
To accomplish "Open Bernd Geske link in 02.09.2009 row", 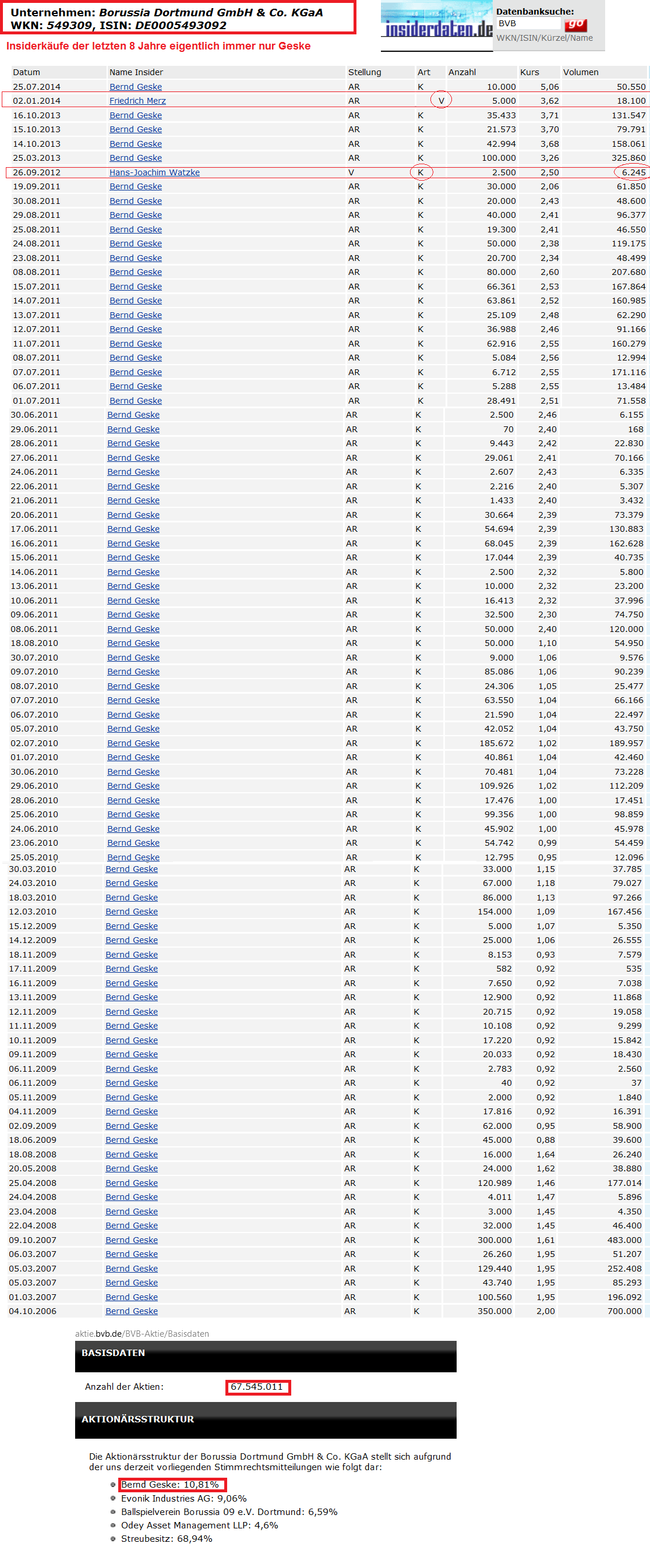I will 132,1125.
